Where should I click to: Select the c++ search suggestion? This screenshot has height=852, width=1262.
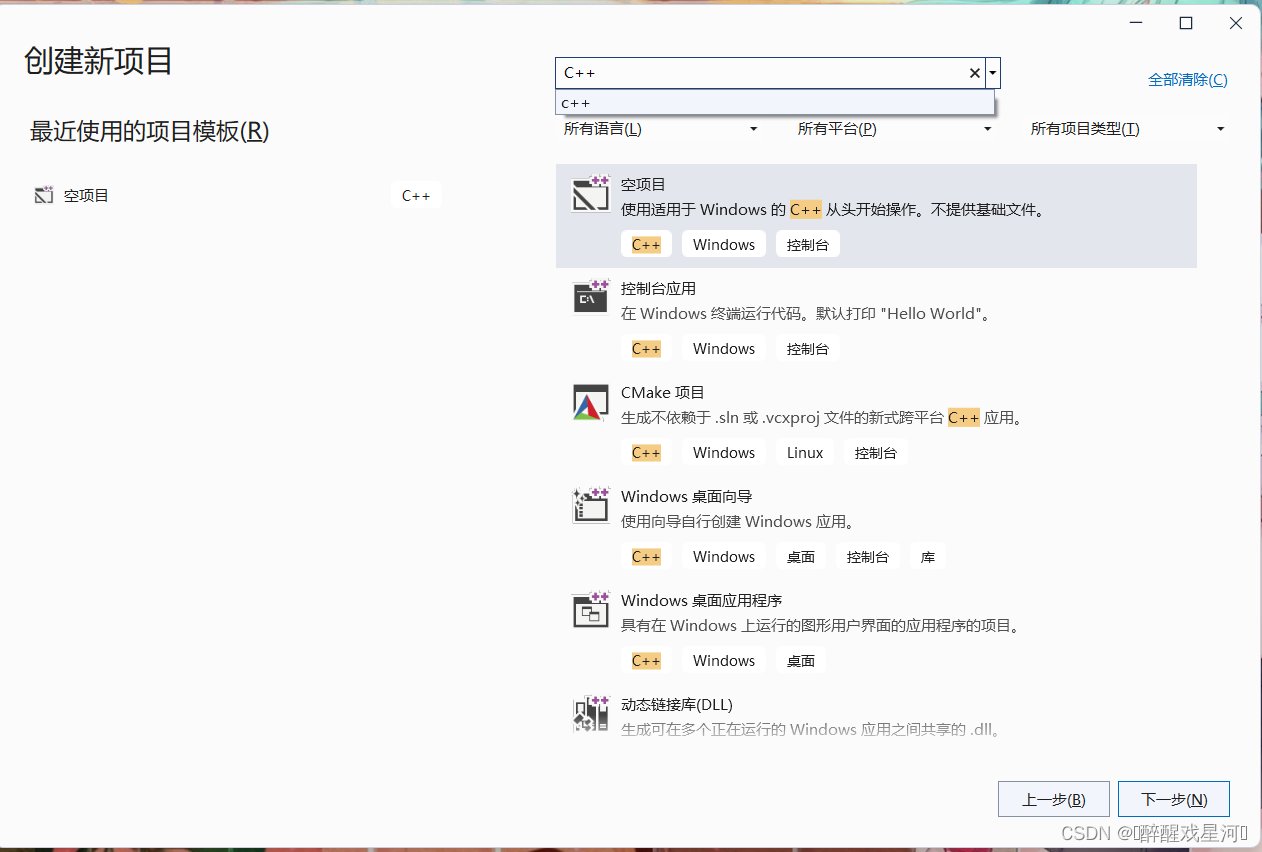(x=775, y=103)
